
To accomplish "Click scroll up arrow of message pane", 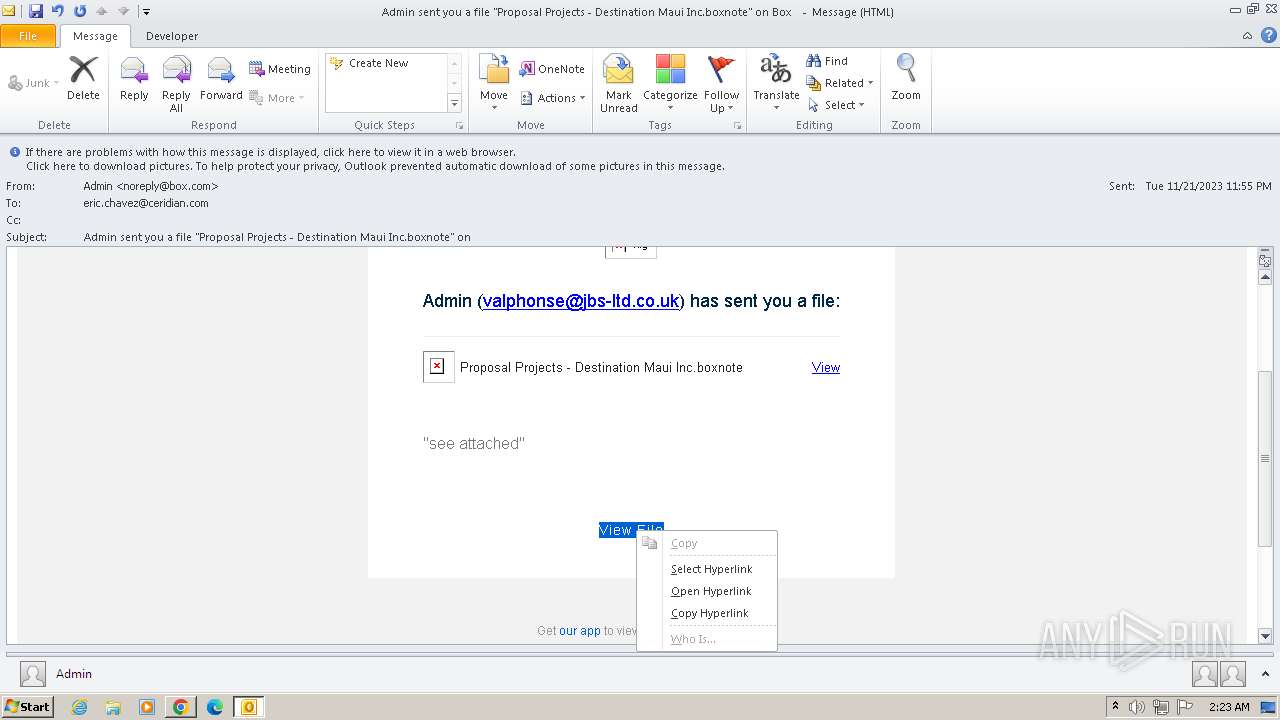I will coord(1265,277).
